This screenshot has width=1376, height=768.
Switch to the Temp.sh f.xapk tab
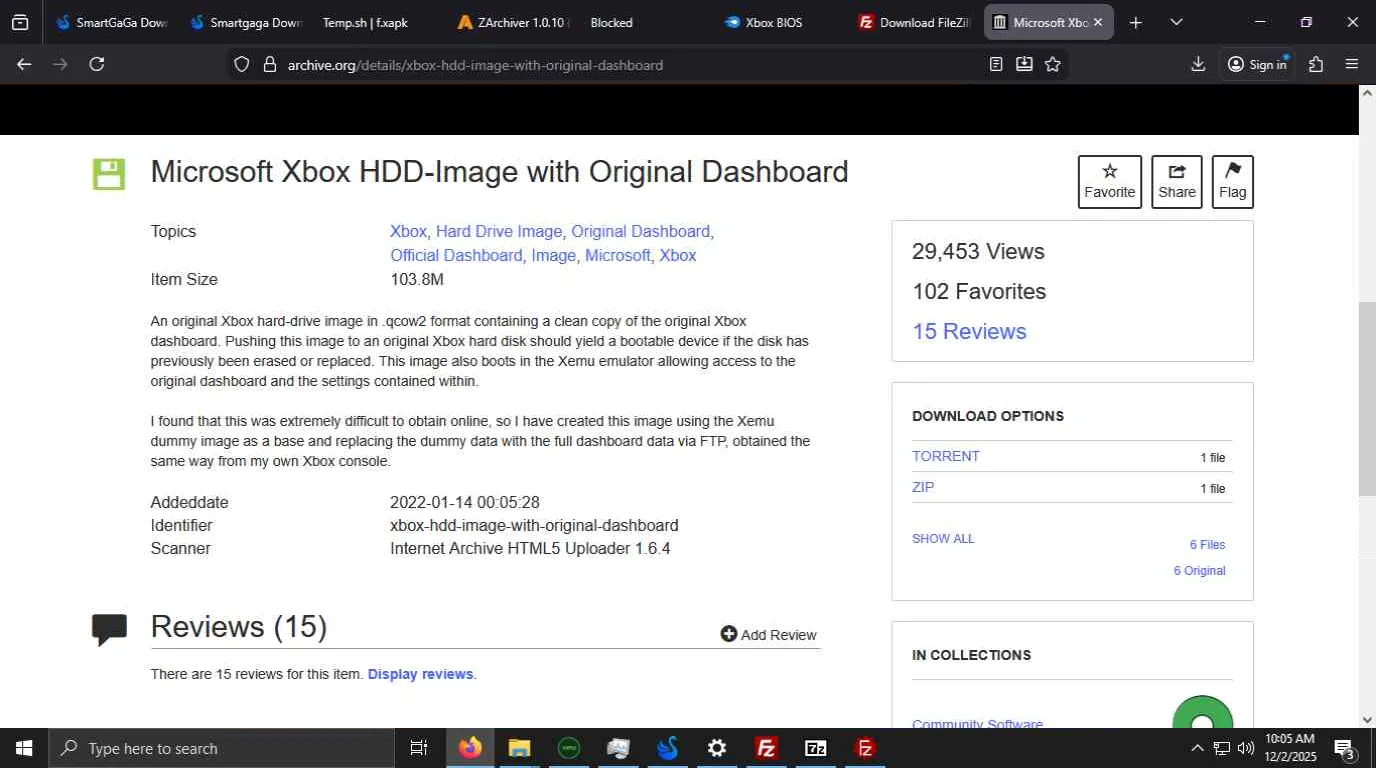365,22
